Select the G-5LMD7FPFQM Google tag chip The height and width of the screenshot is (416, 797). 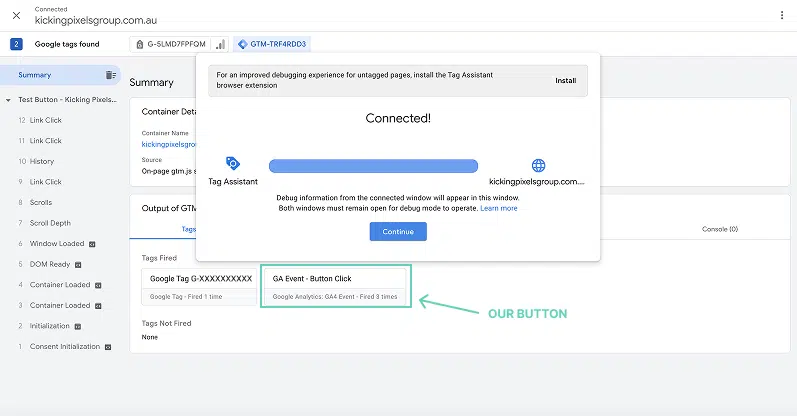pyautogui.click(x=171, y=44)
